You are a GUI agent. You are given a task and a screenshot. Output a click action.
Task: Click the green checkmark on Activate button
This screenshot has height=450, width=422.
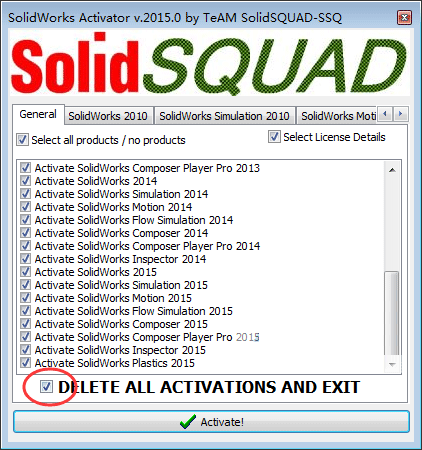click(x=188, y=422)
